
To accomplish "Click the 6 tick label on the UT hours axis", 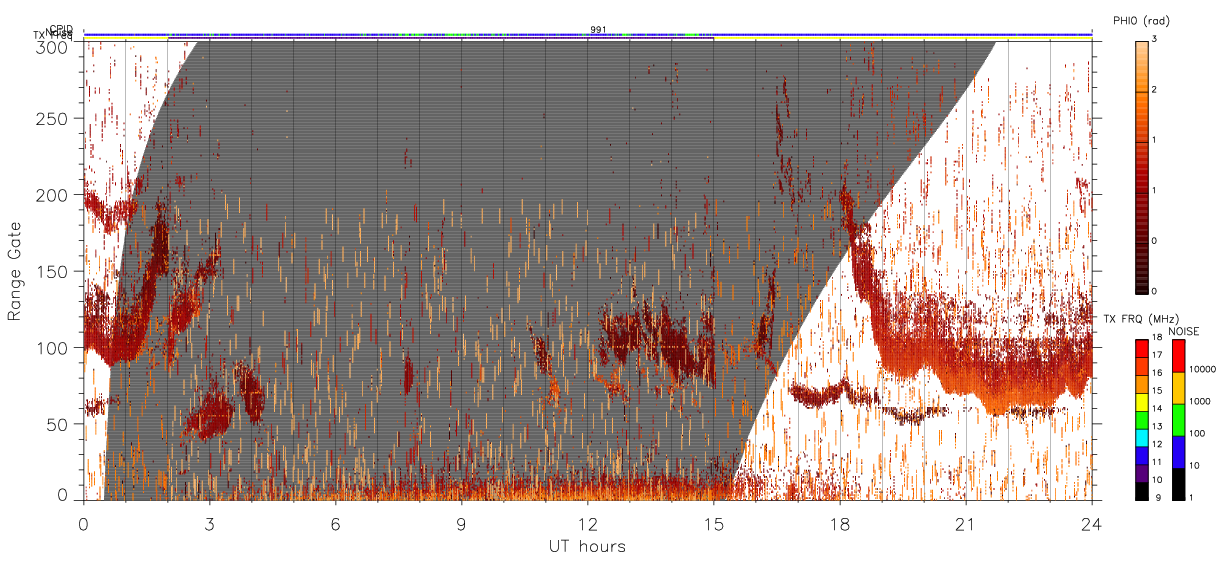I will [x=336, y=523].
